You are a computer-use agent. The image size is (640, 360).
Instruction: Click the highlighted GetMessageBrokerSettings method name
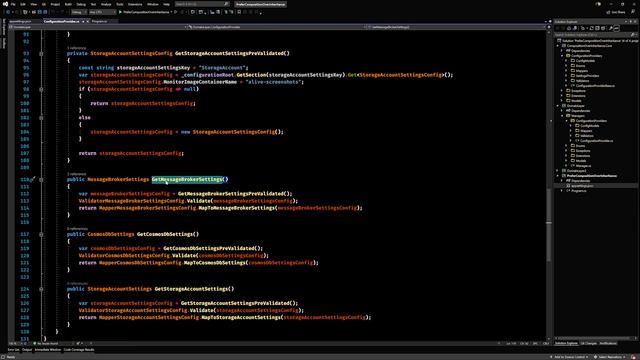coord(187,179)
